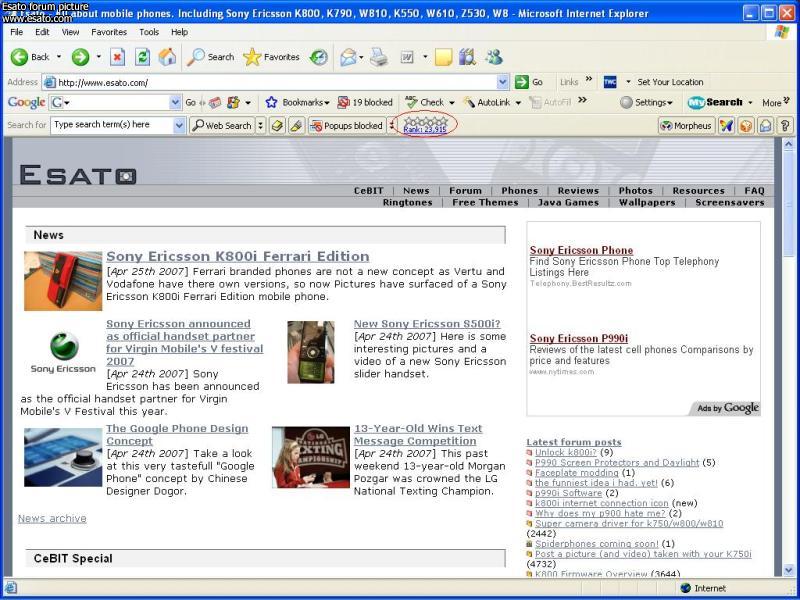Open the Morpheus toolbar button

[x=686, y=126]
